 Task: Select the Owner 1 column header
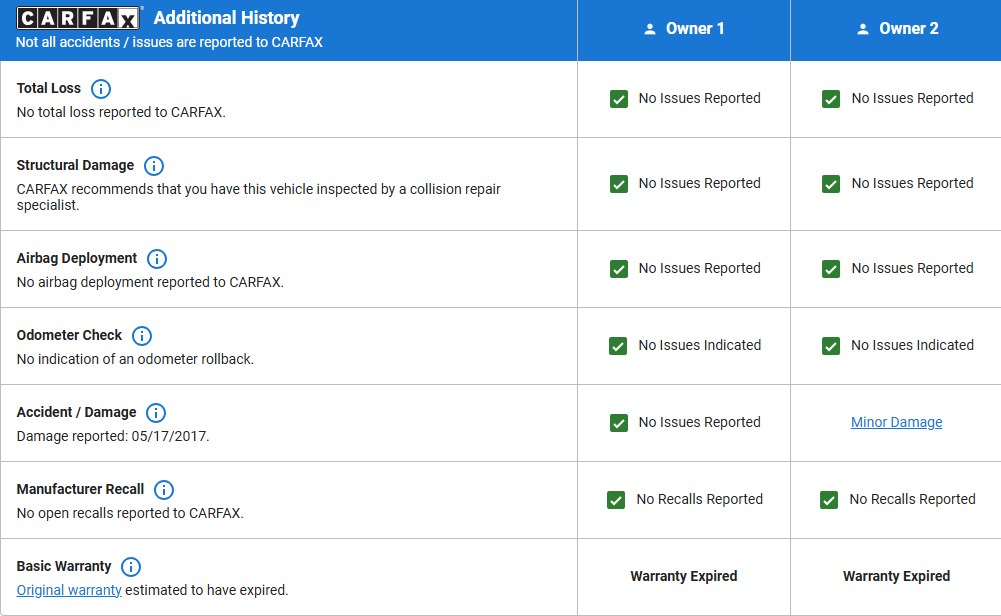coord(684,30)
